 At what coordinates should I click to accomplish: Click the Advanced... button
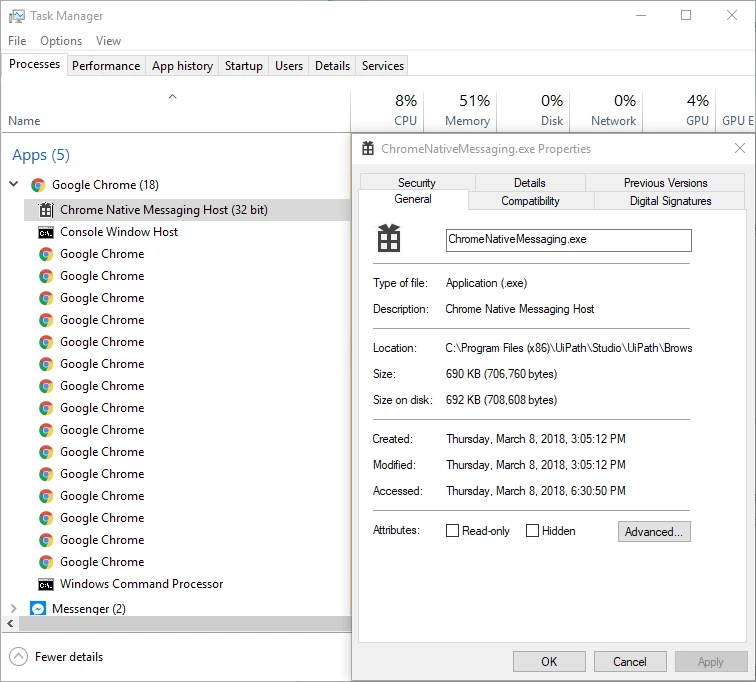[654, 531]
